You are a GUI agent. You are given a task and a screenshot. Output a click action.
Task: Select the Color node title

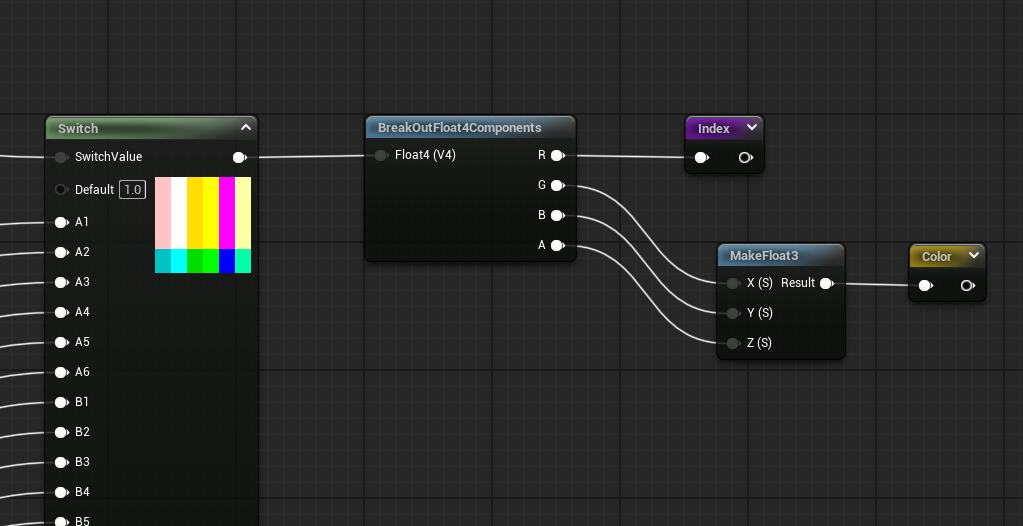pyautogui.click(x=936, y=256)
